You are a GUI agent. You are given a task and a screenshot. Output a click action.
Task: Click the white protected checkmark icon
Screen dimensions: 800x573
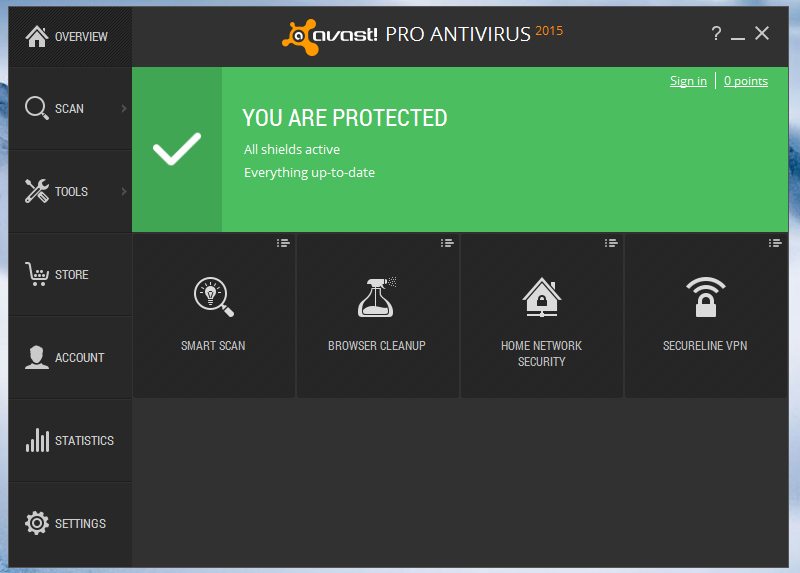coord(177,148)
